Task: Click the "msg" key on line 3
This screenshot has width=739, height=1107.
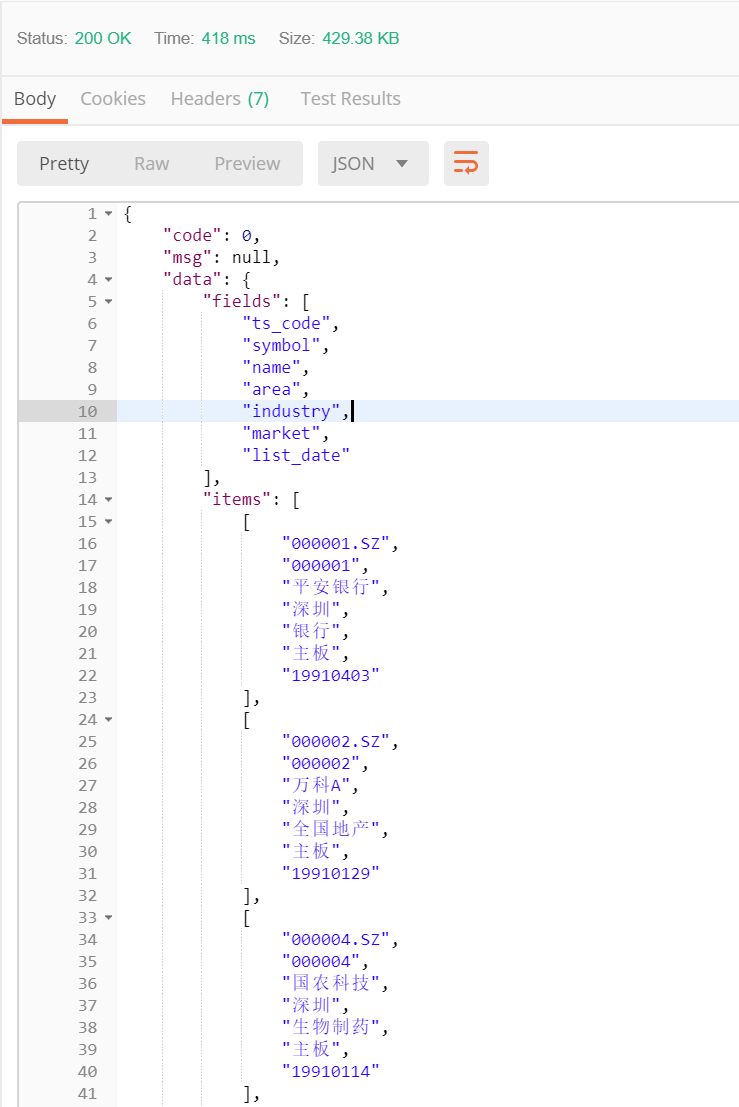Action: pos(187,257)
